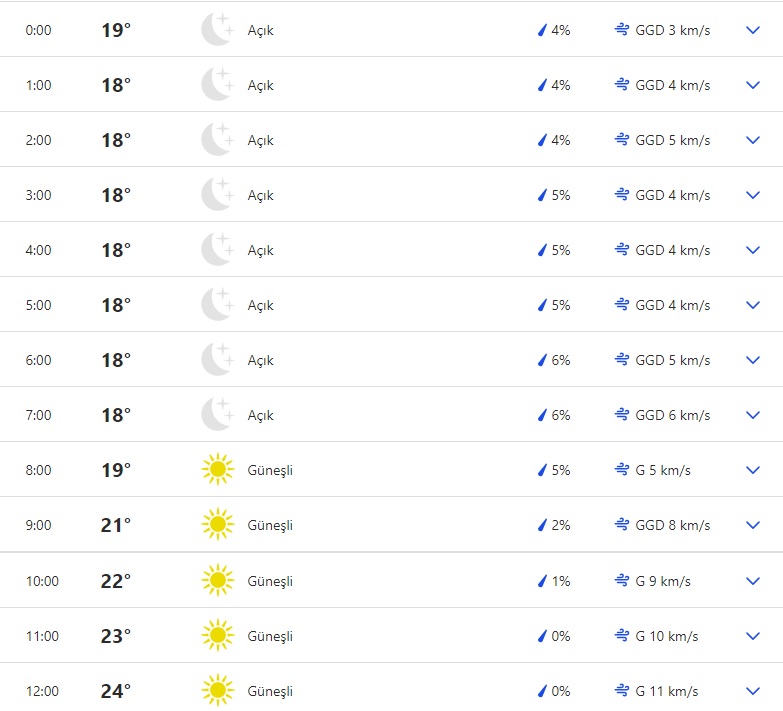Screen dimensions: 783x711
Task: Click the wind icon for 10:00
Action: click(622, 581)
